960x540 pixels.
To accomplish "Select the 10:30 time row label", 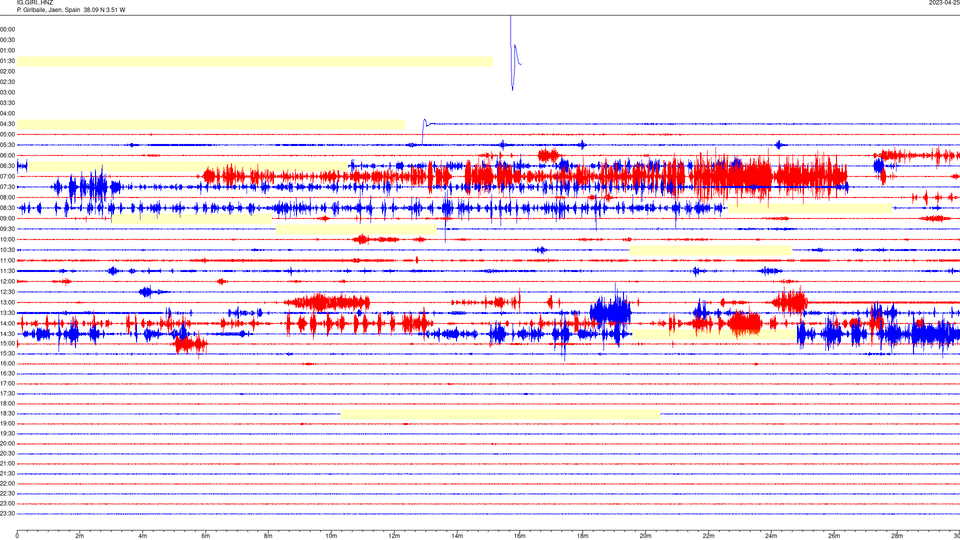I will 8,250.
